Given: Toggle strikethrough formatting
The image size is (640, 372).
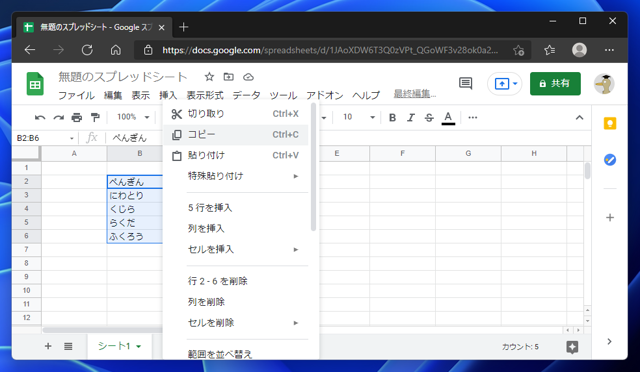Looking at the screenshot, I should click(x=429, y=118).
